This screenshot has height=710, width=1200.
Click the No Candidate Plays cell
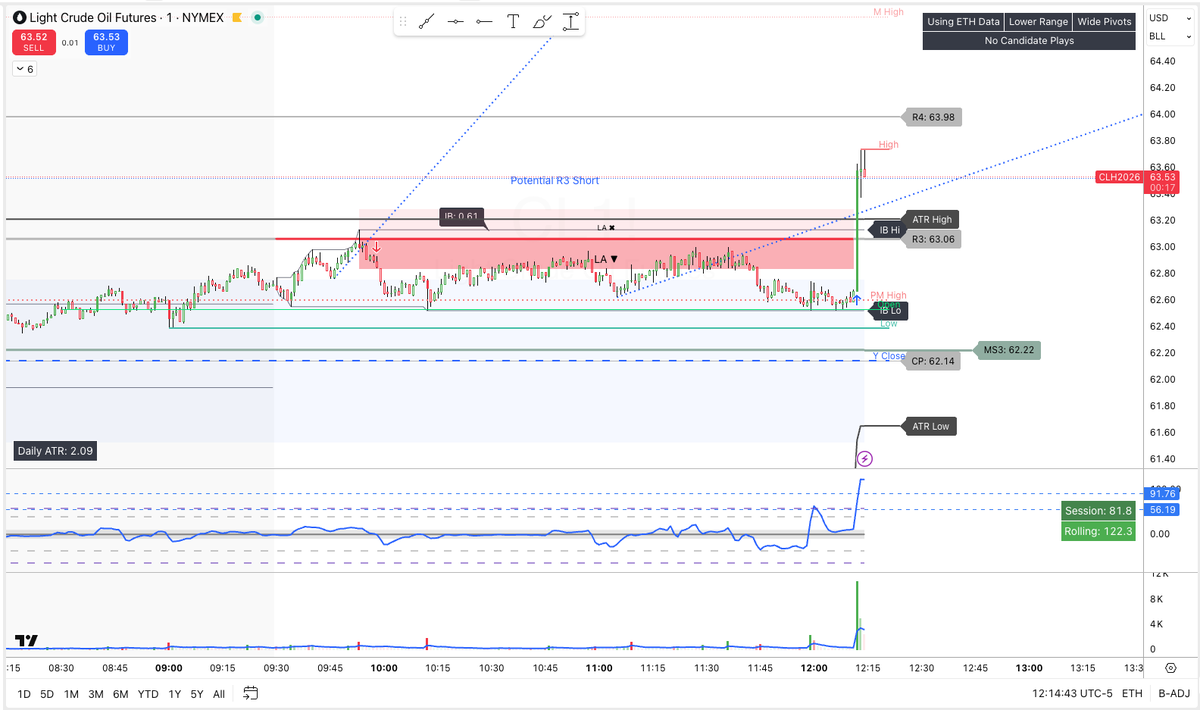(1030, 41)
